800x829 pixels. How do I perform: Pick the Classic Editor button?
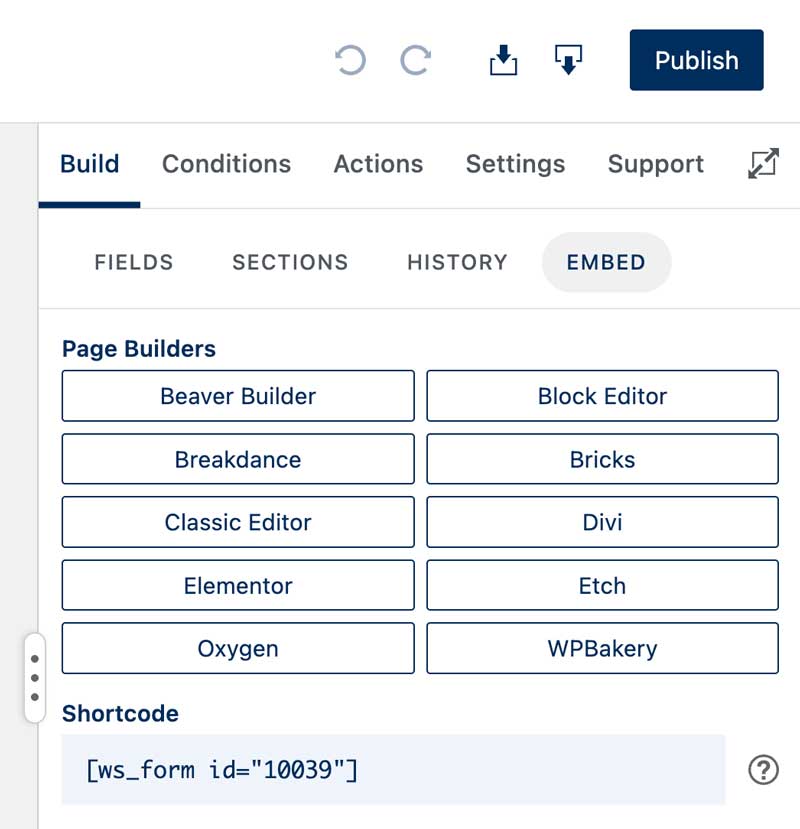point(238,522)
